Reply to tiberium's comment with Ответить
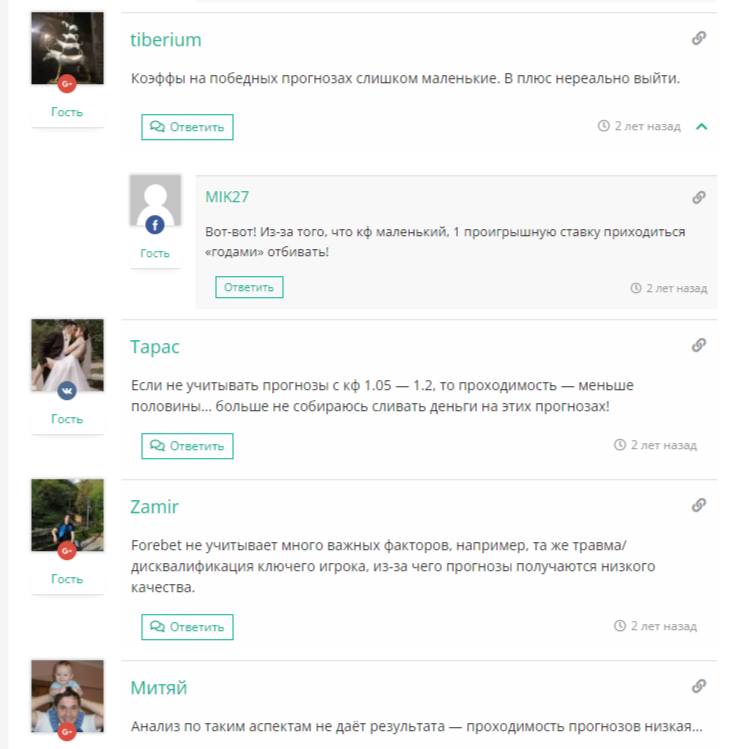 pyautogui.click(x=187, y=127)
